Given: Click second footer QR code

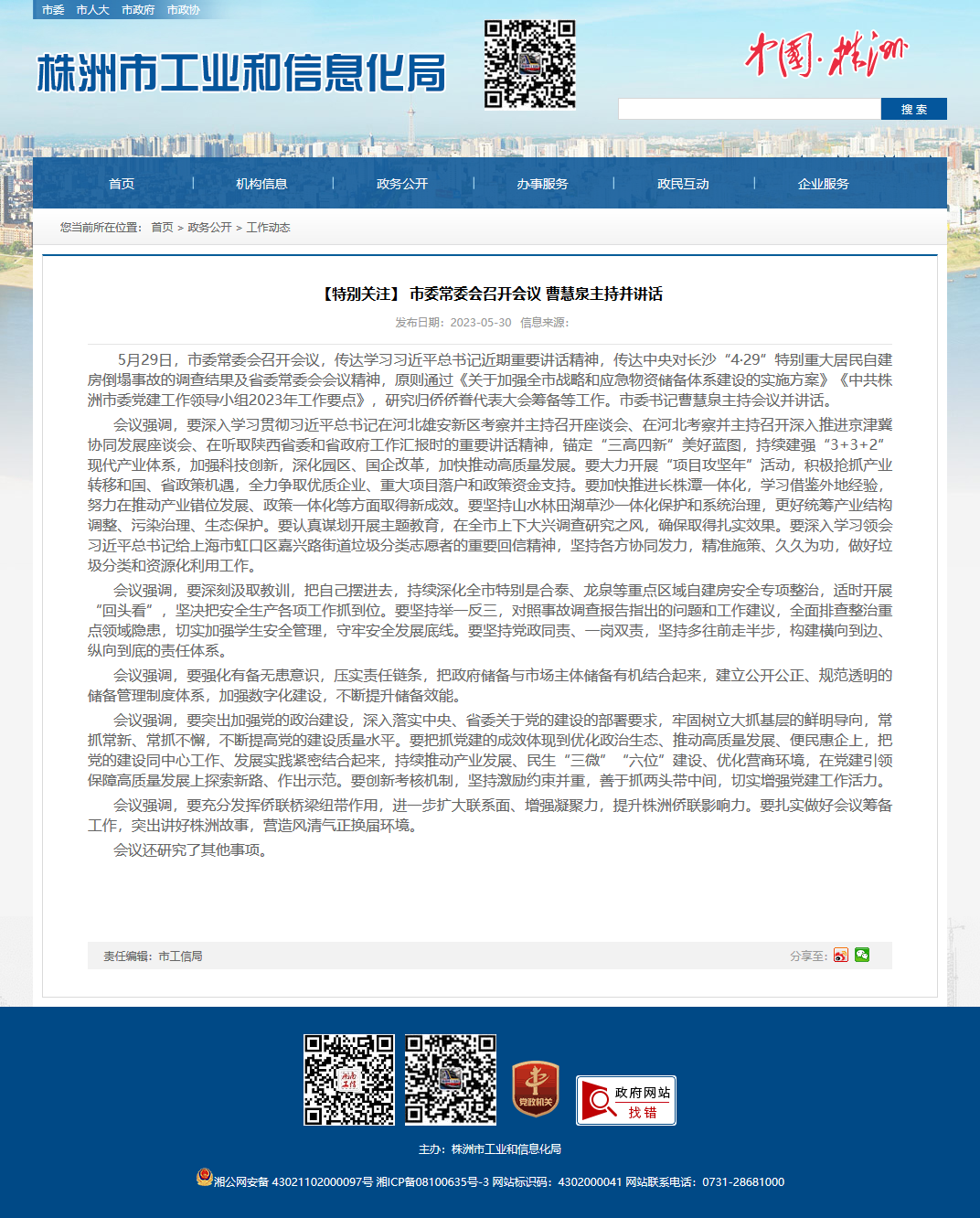Looking at the screenshot, I should coord(451,1080).
